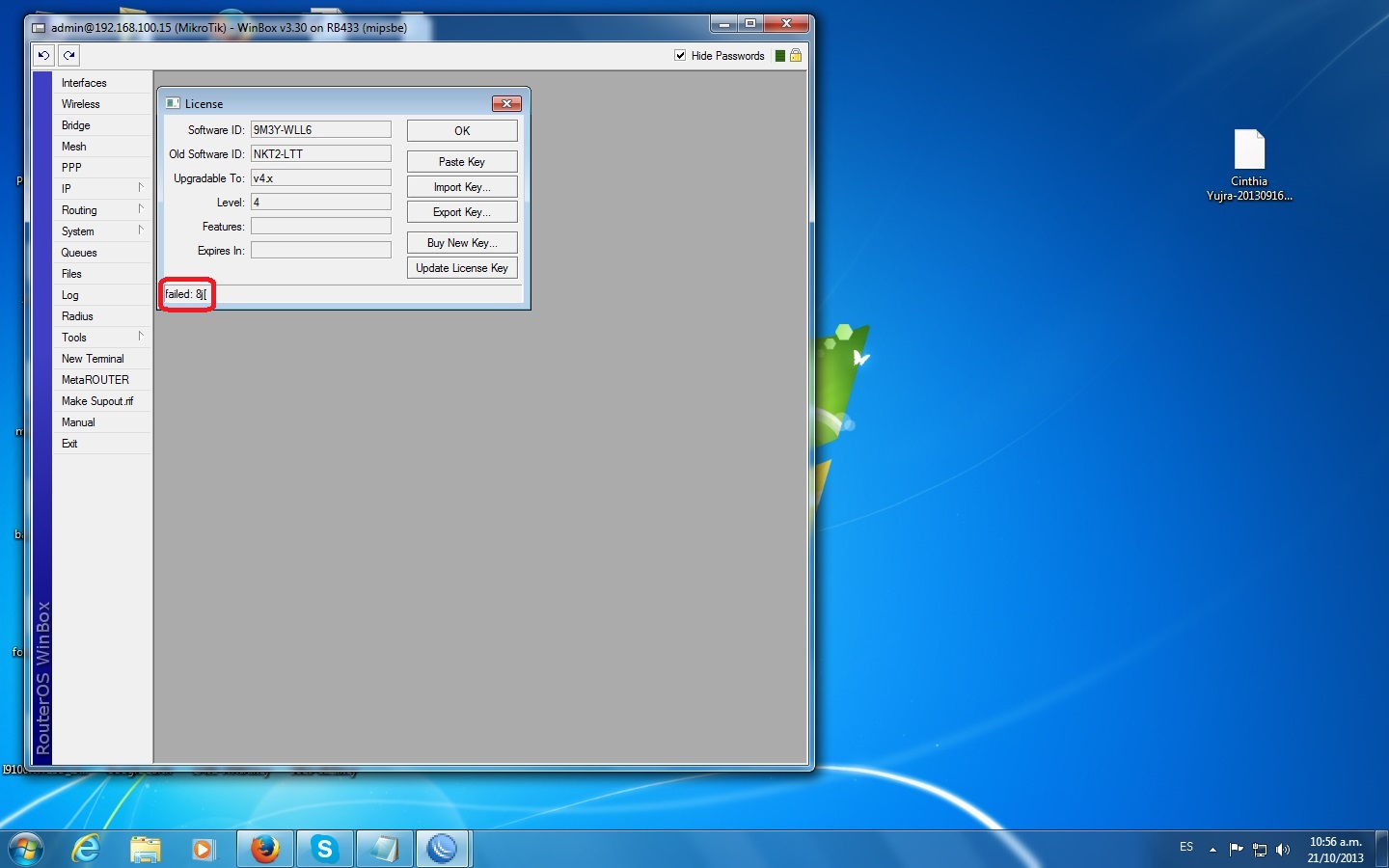Viewport: 1389px width, 868px height.
Task: Click the Update License Key button
Action: point(462,268)
